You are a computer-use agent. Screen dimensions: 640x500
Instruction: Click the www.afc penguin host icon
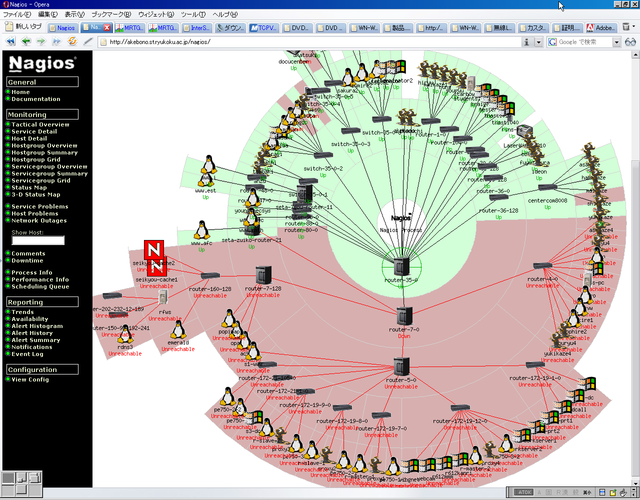[201, 231]
